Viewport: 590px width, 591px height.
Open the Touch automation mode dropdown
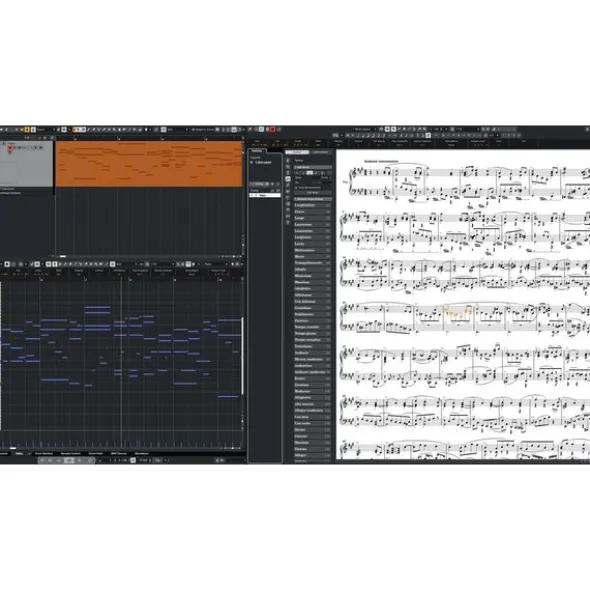(46, 129)
